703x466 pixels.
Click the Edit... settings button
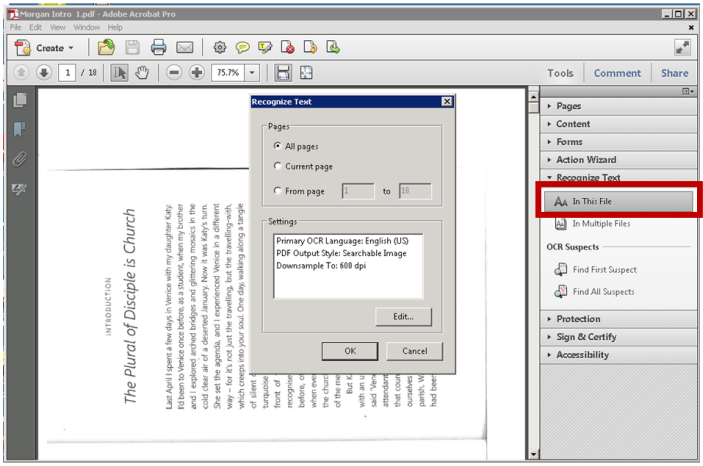[403, 317]
